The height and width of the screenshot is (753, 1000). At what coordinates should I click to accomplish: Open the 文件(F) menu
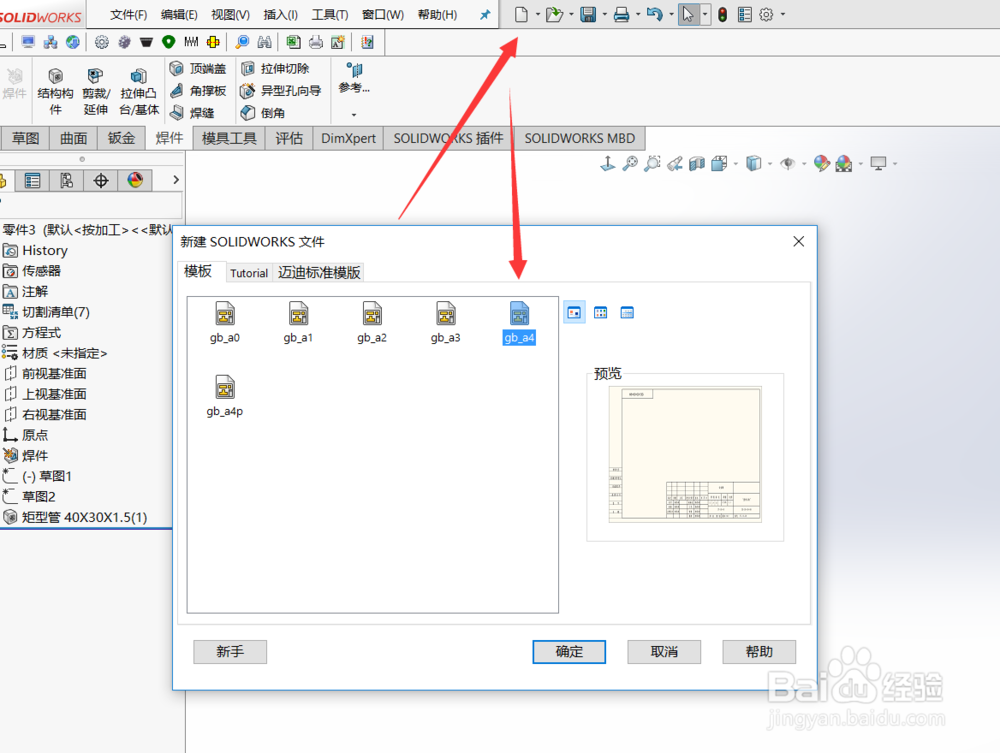point(129,14)
